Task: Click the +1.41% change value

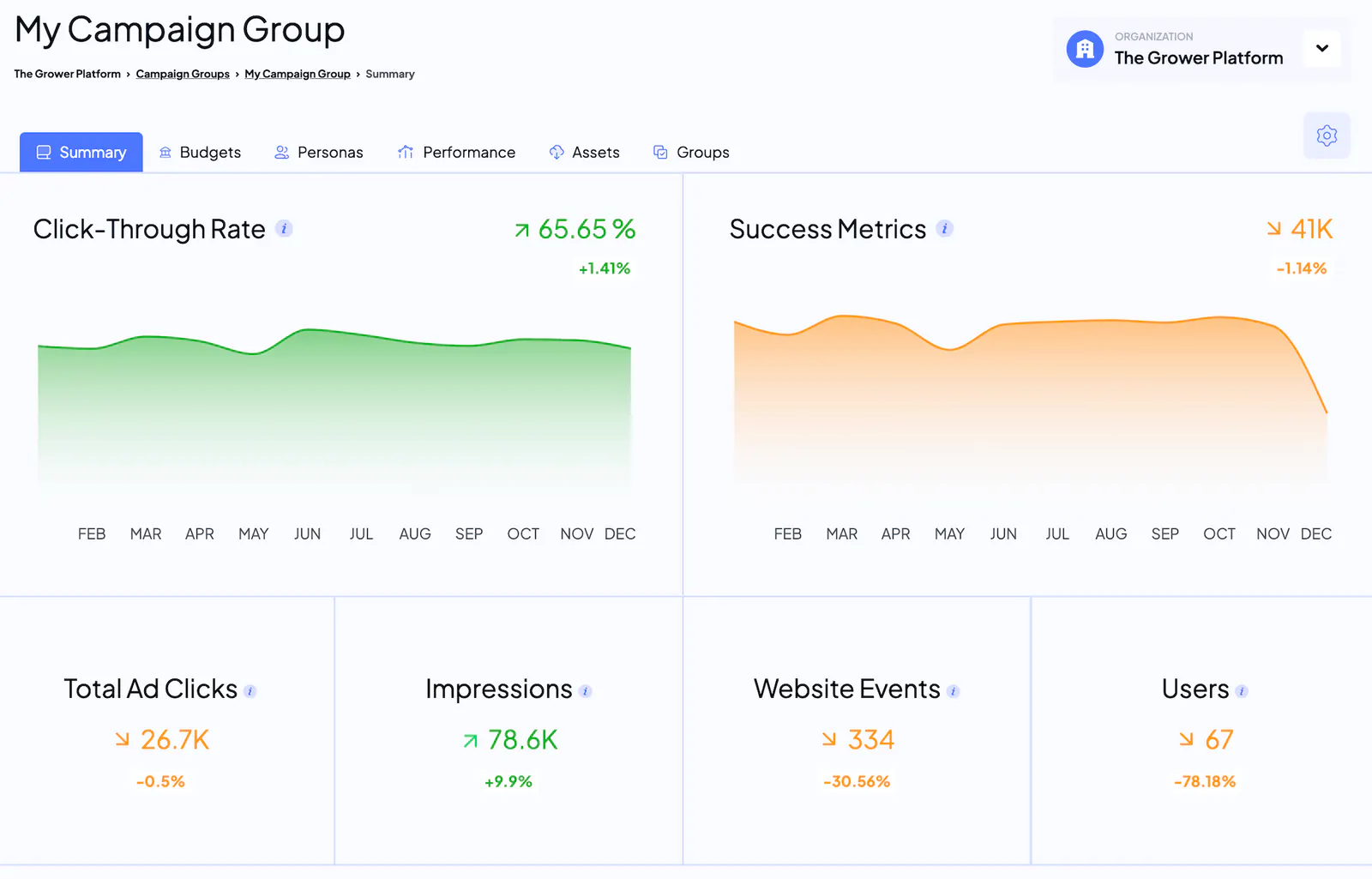Action: click(x=605, y=268)
